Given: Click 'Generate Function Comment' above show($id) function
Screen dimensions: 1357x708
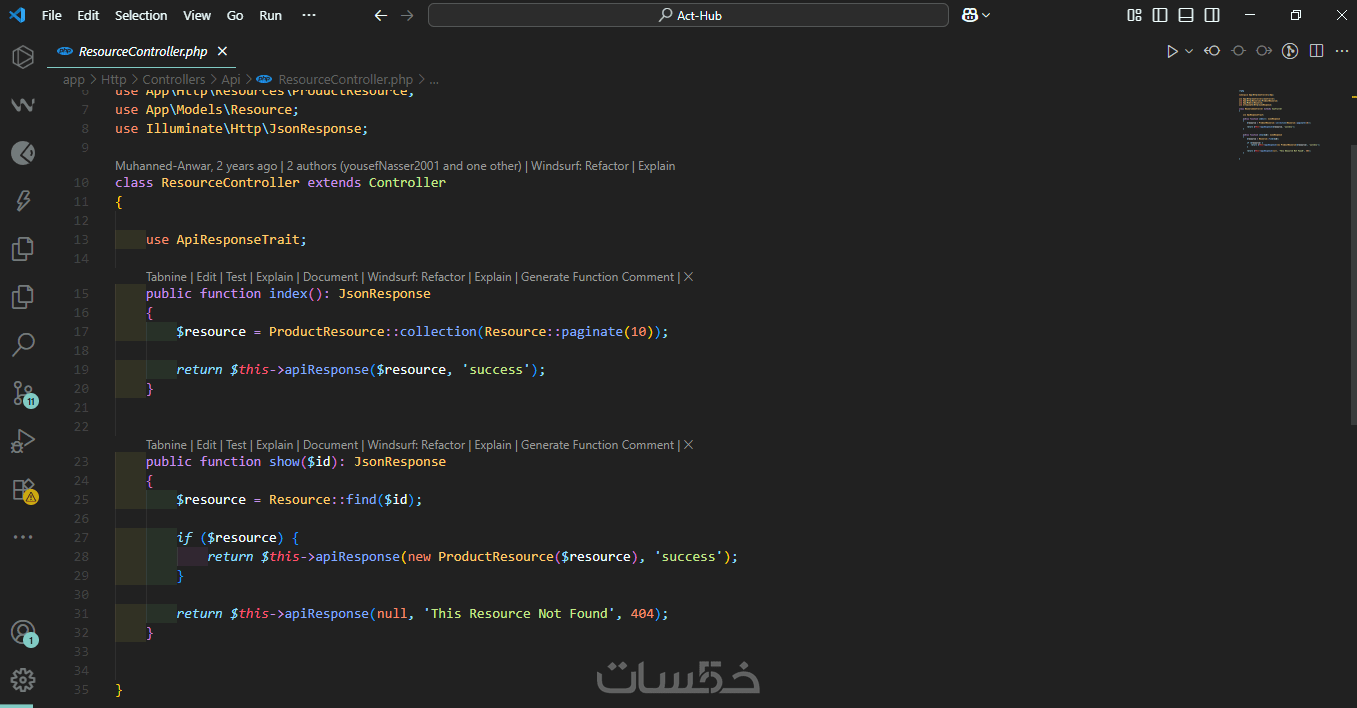Looking at the screenshot, I should (x=598, y=445).
